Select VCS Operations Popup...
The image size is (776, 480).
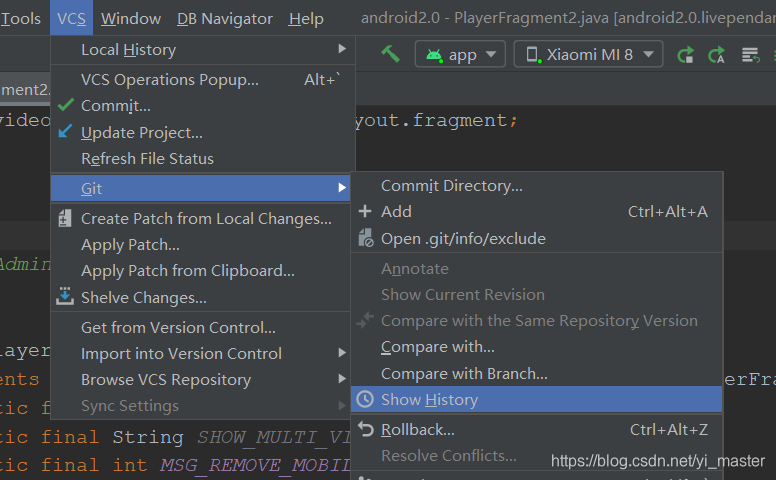[x=203, y=79]
